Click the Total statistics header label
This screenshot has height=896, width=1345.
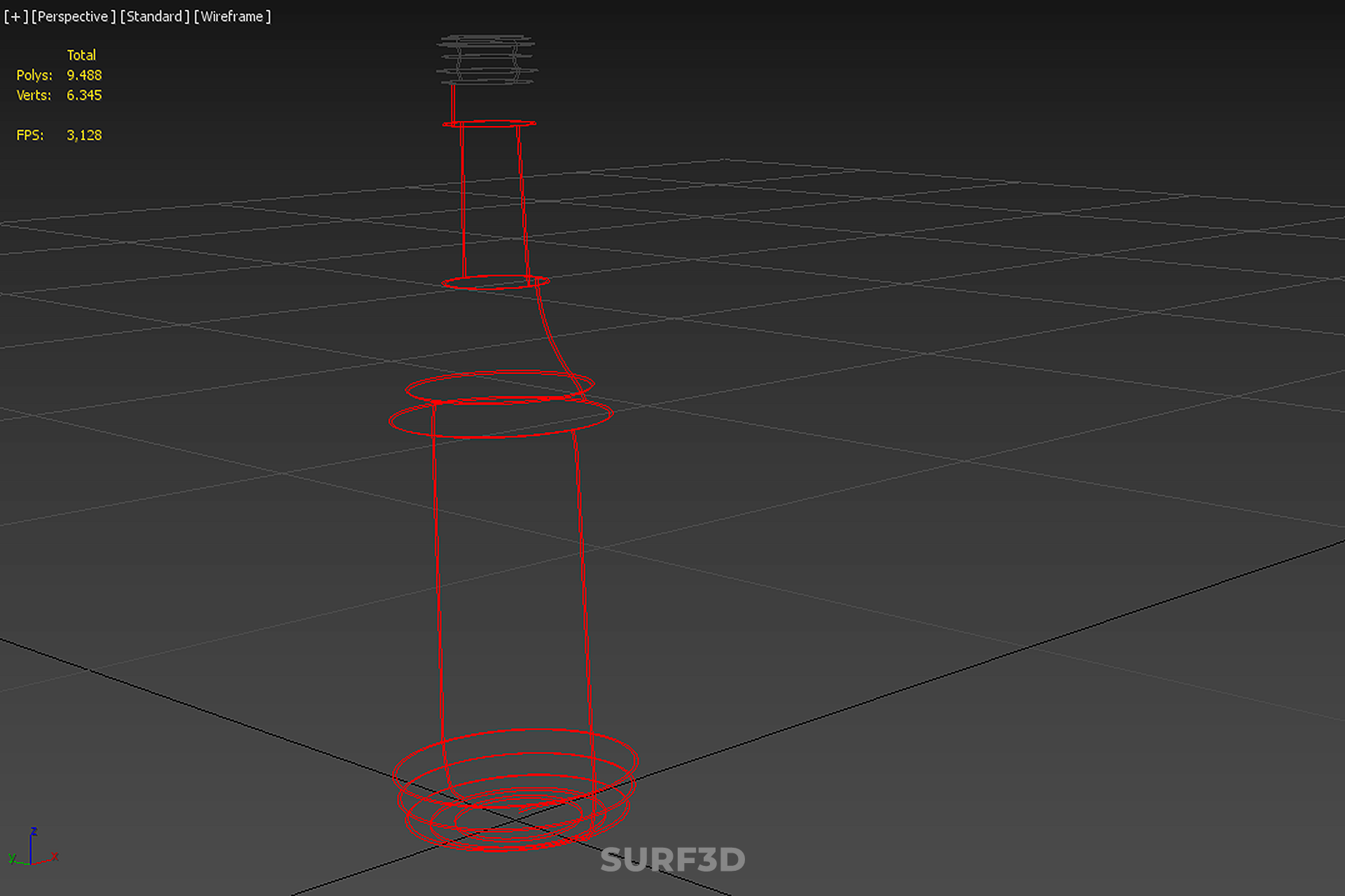coord(81,55)
